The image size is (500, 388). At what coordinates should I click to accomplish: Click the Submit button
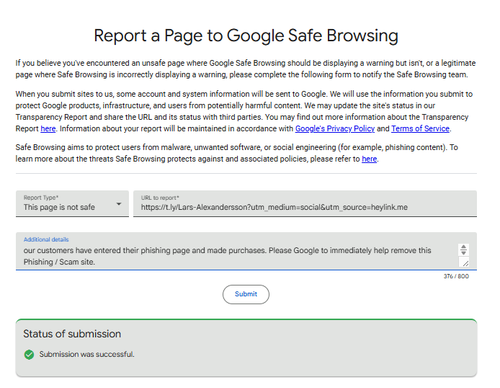tap(246, 294)
